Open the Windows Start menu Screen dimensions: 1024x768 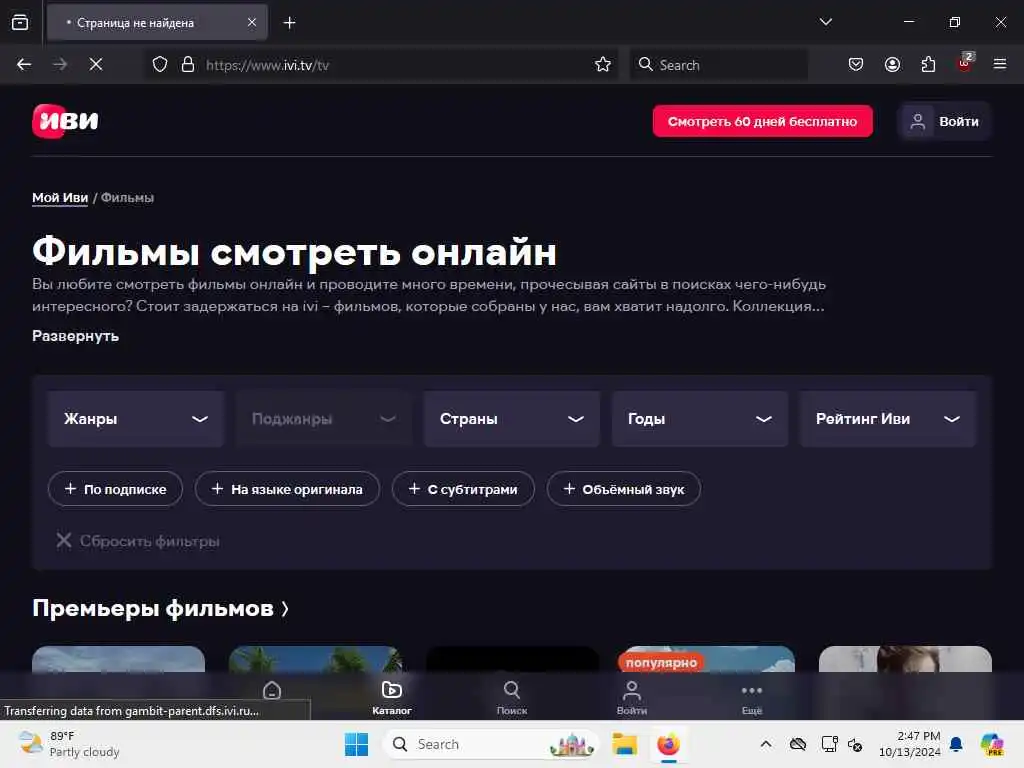point(356,744)
